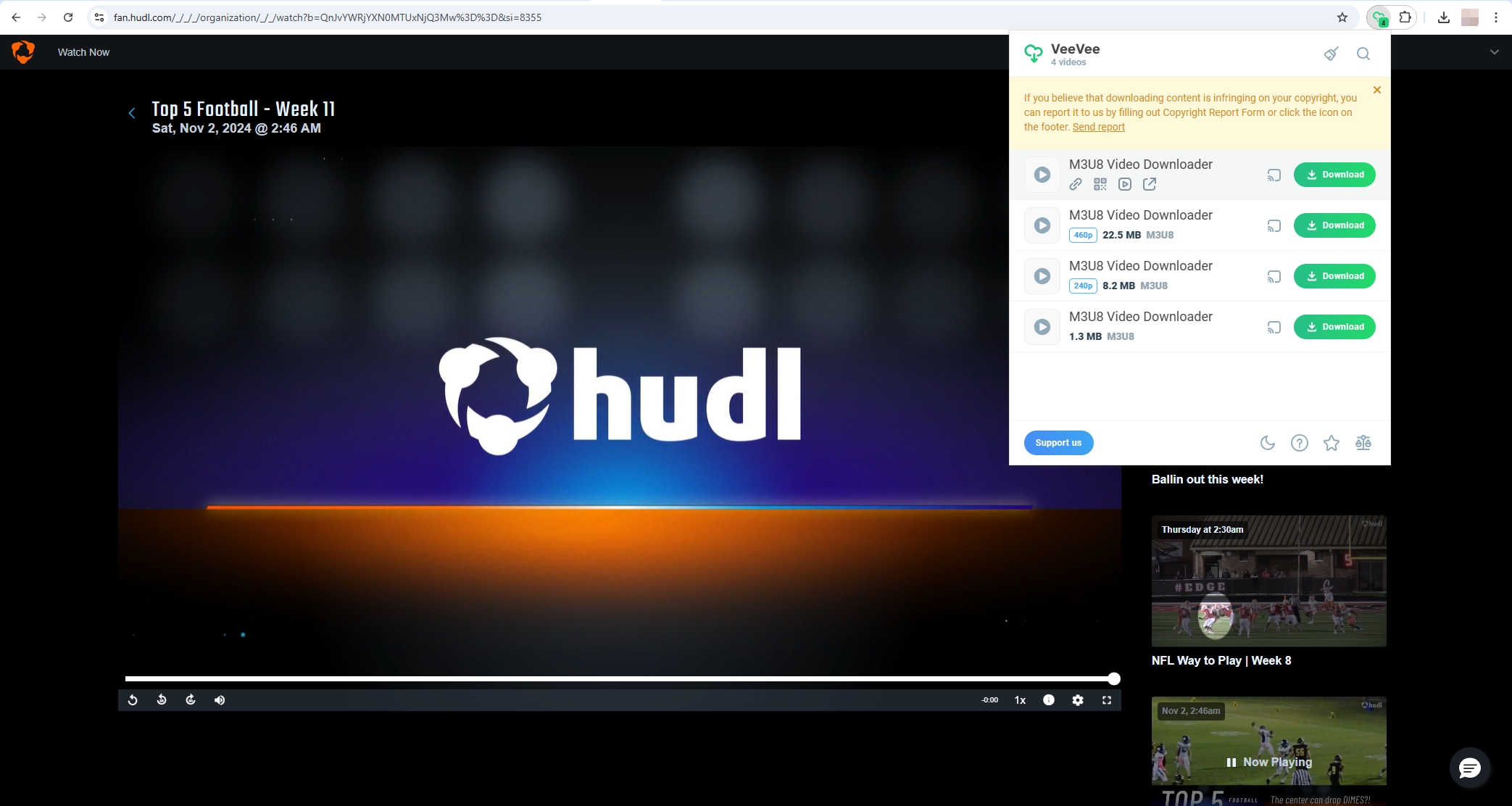Click Send report link in VeeVee warning
1512x806 pixels.
pos(1098,126)
